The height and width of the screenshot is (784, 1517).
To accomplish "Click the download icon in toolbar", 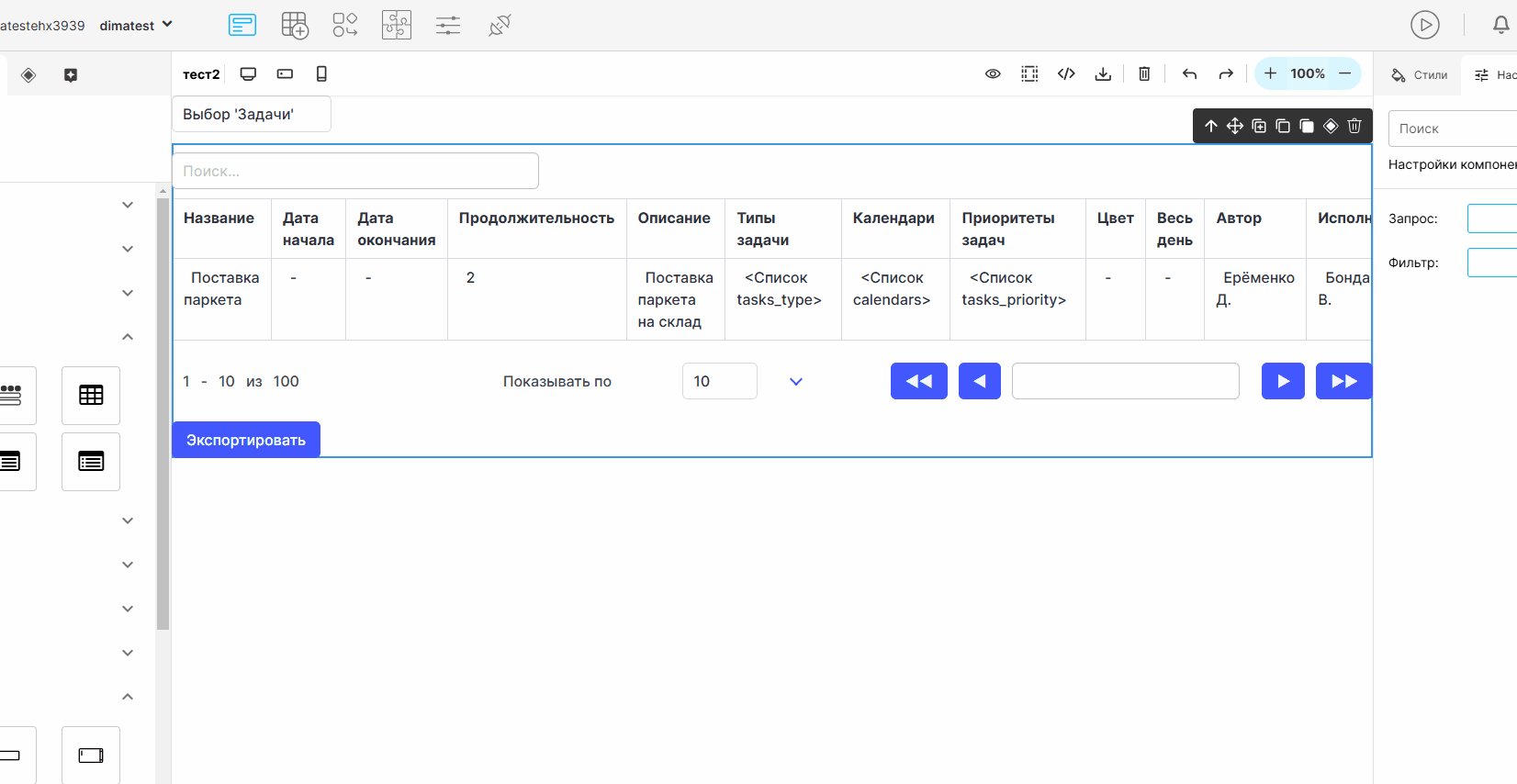I will pyautogui.click(x=1103, y=74).
